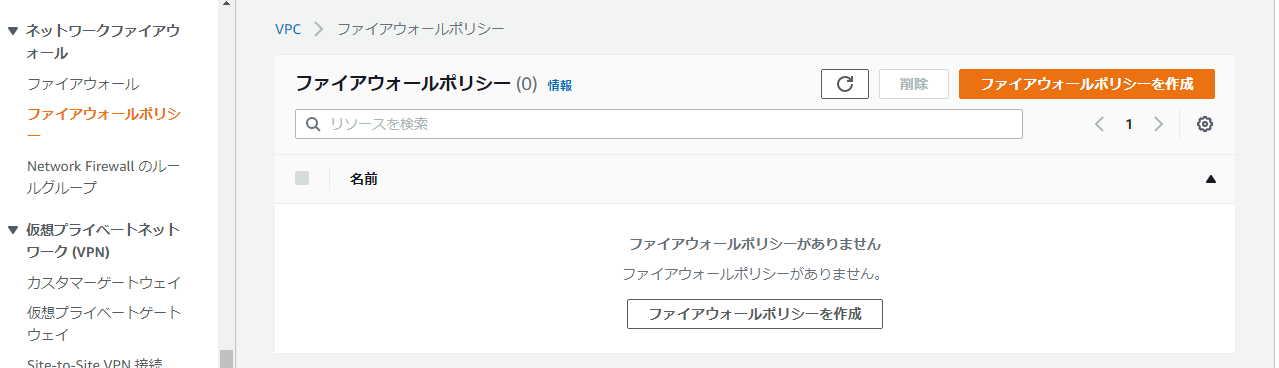Collapse 仮想プライベートネットワーク (VPN) section
Viewport: 1279px width, 368px height.
pyautogui.click(x=13, y=230)
